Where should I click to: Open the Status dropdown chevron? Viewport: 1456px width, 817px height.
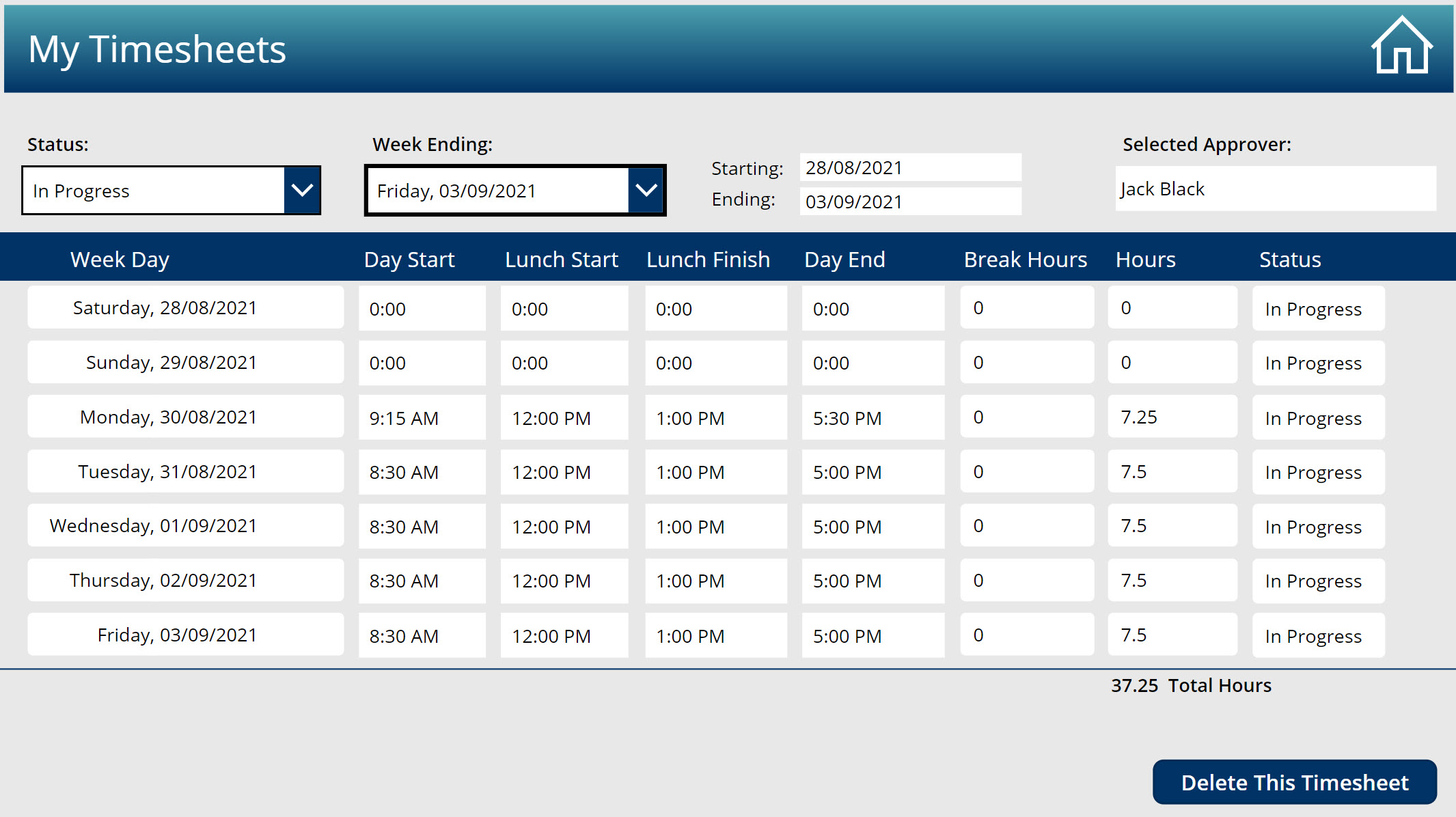tap(303, 191)
